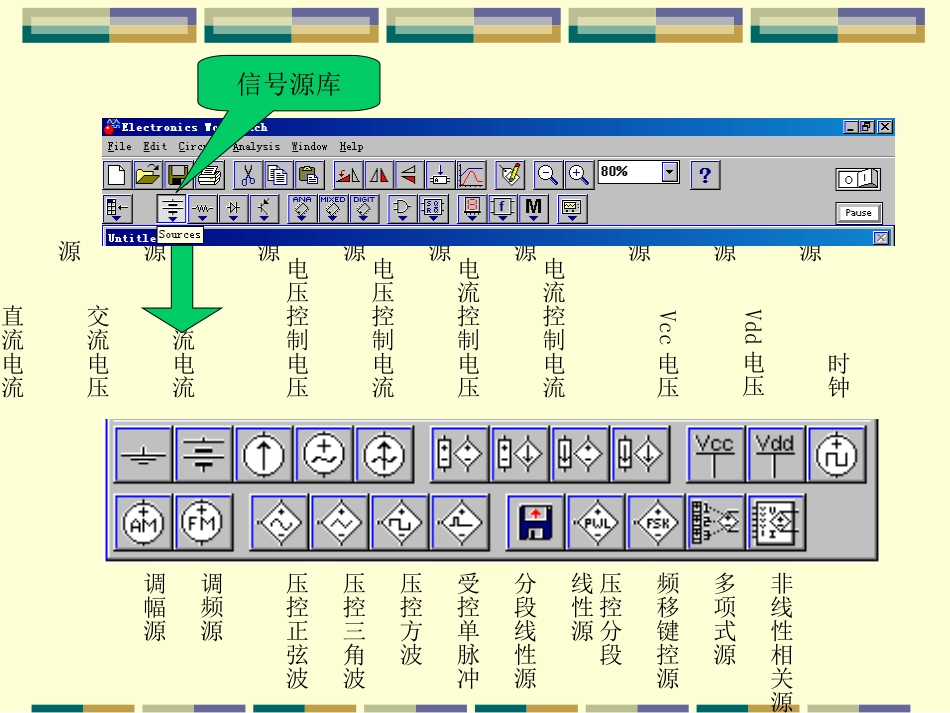The width and height of the screenshot is (950, 713).
Task: Display analysis graphs icon
Action: [471, 176]
